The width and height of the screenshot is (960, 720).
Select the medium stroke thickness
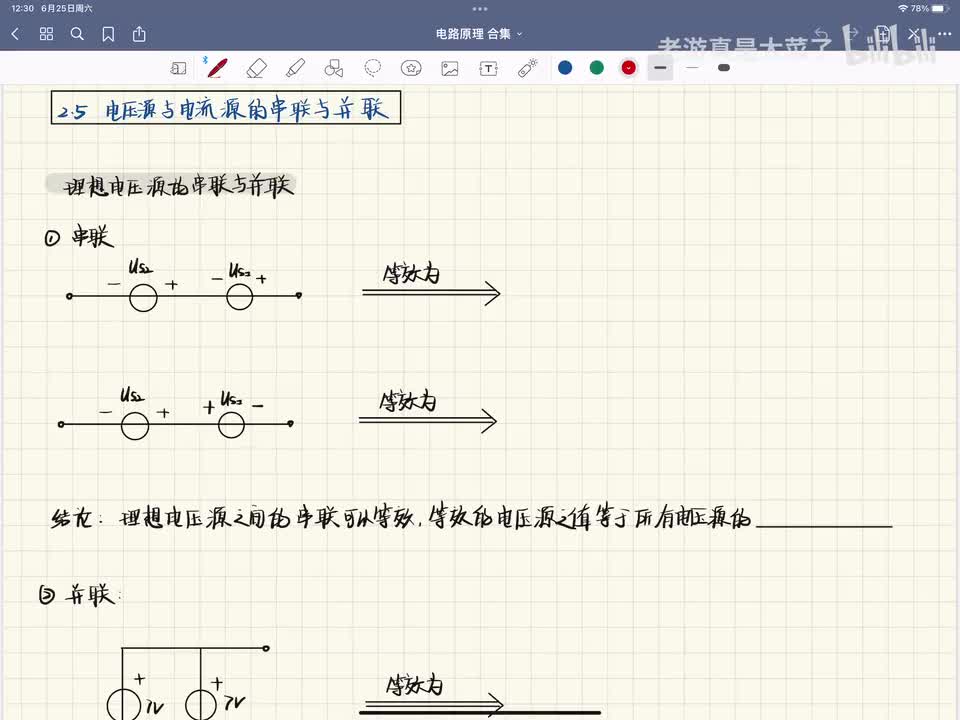[x=660, y=67]
